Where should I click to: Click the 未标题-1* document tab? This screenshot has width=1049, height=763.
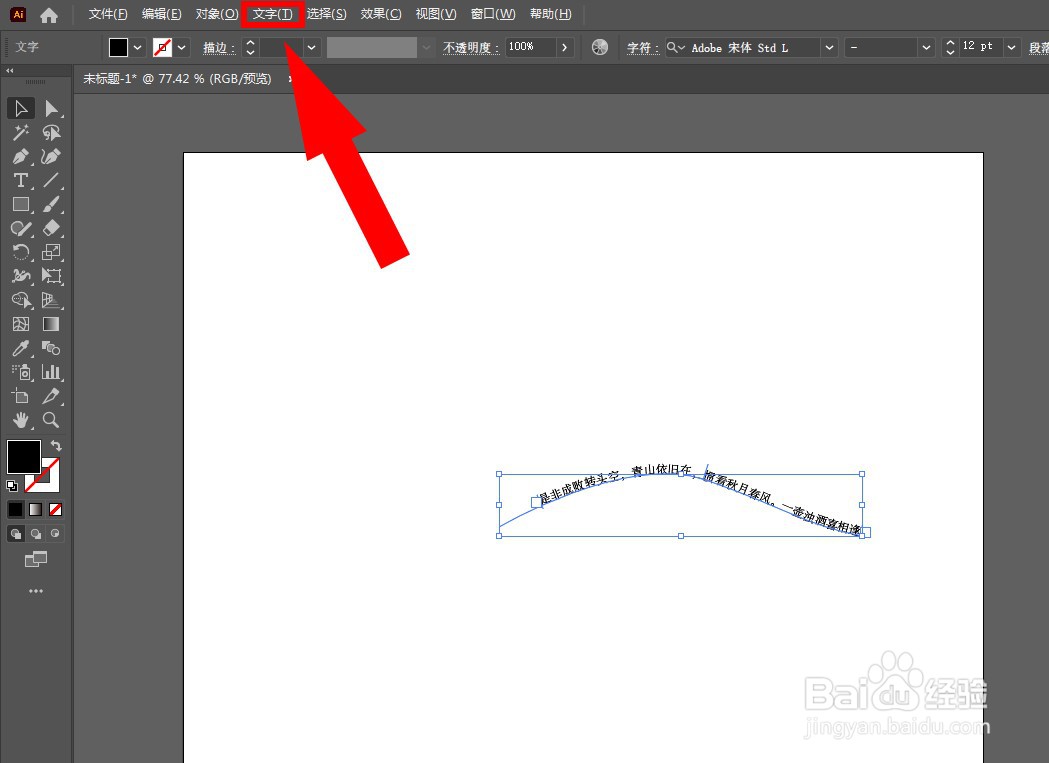[177, 79]
